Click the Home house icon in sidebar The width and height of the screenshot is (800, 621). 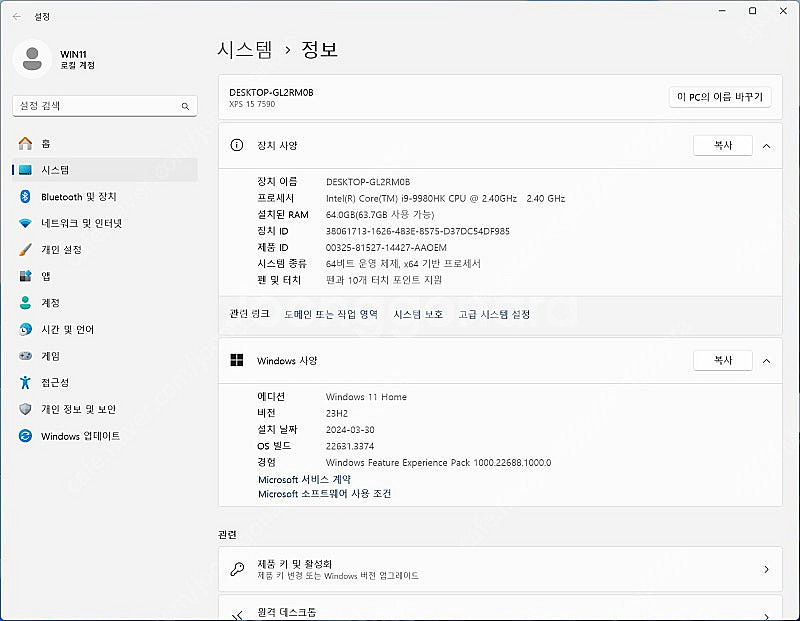pos(25,143)
